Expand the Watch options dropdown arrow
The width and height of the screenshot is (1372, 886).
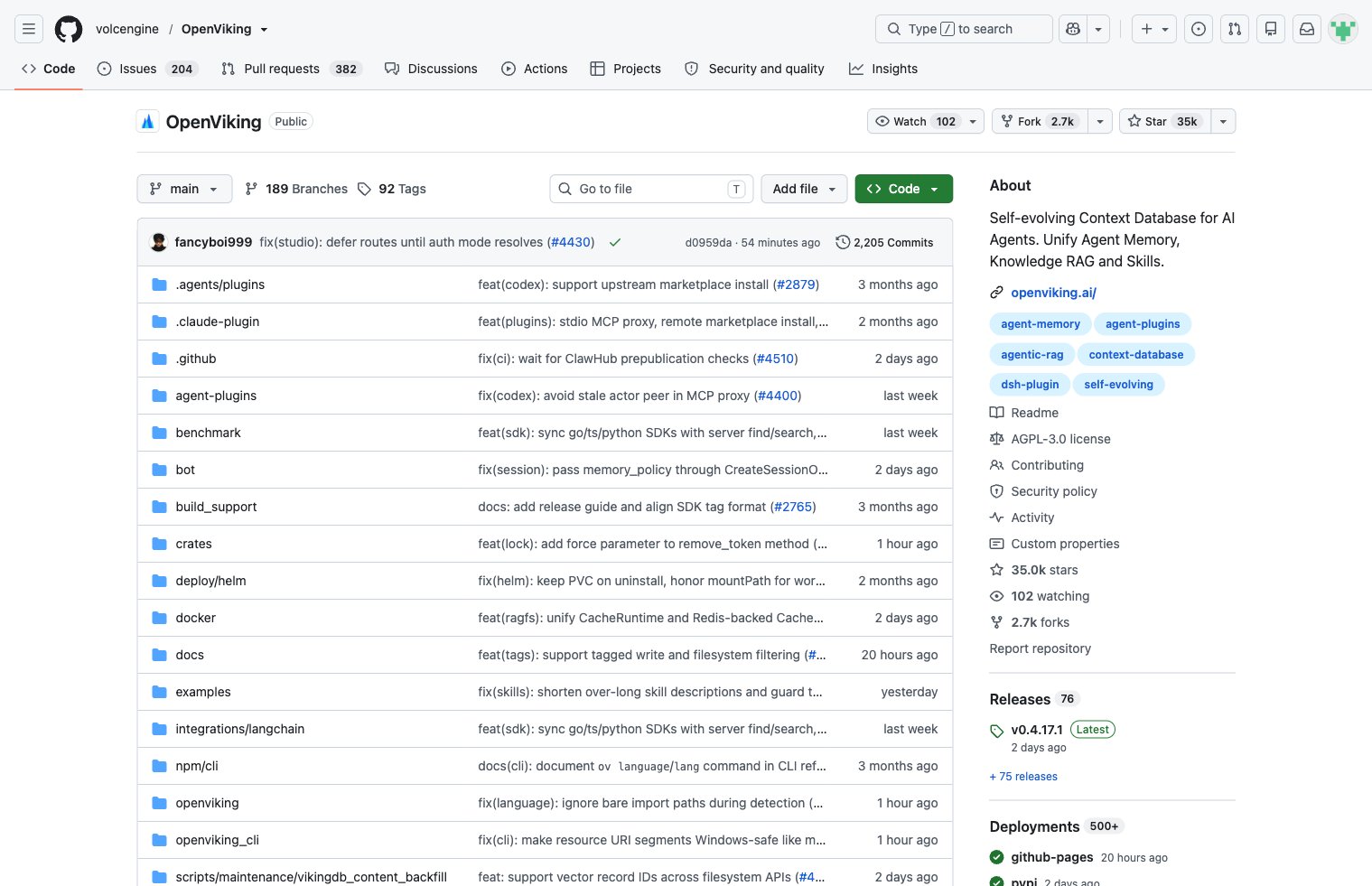pyautogui.click(x=973, y=121)
